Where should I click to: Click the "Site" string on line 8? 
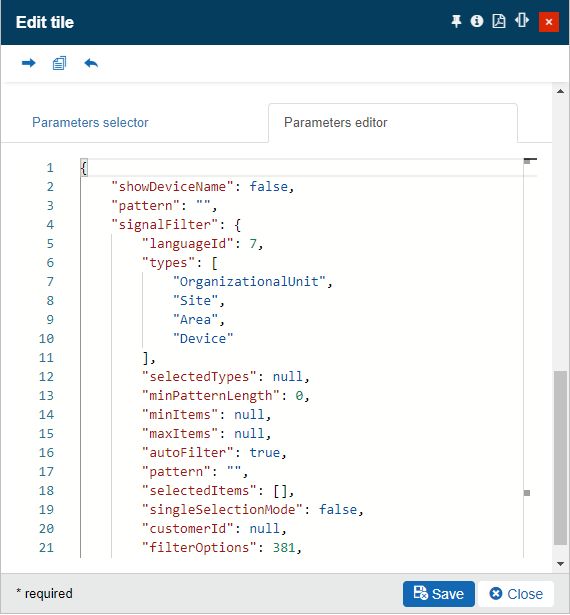tap(195, 301)
